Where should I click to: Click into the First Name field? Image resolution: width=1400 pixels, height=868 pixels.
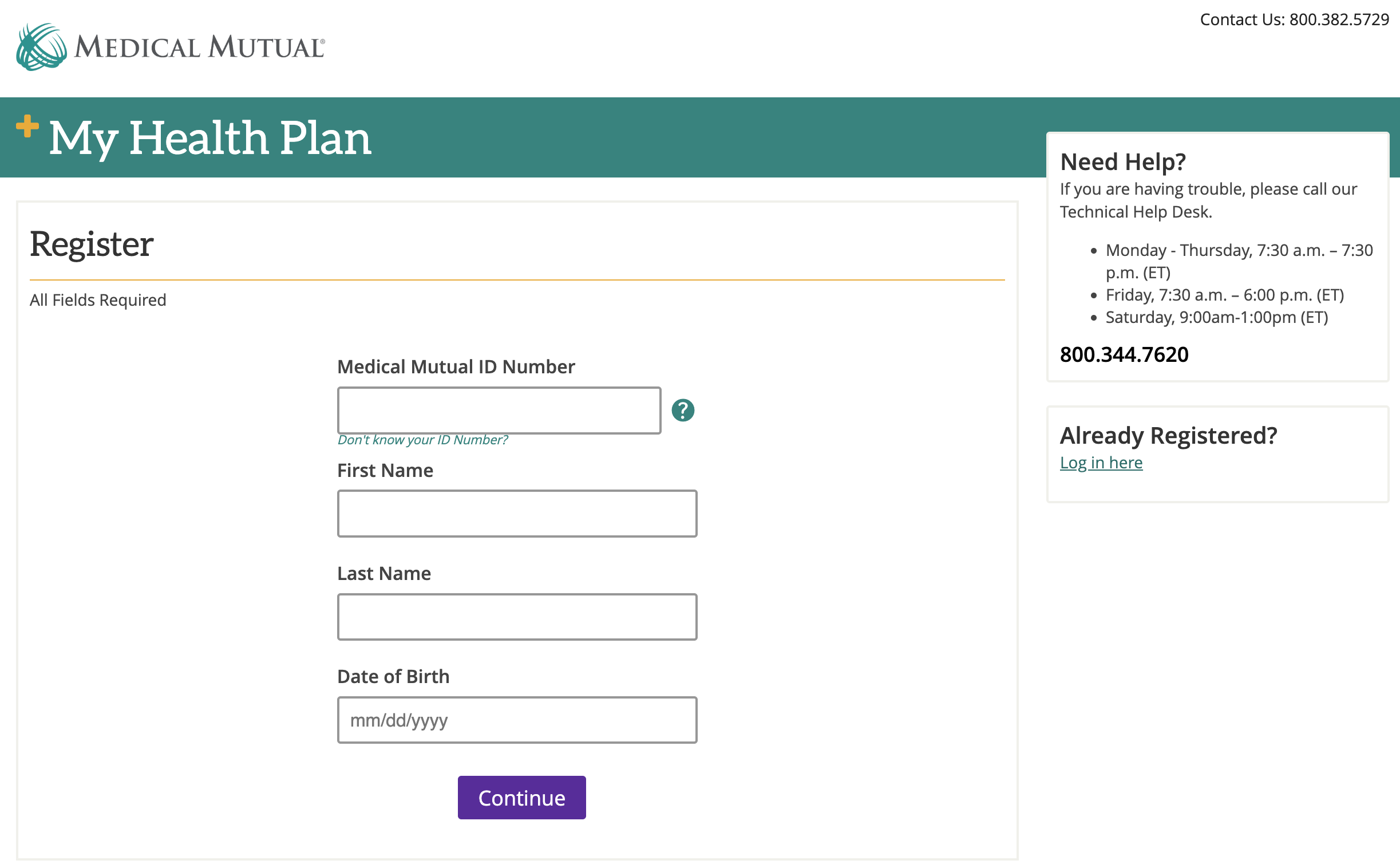[517, 514]
